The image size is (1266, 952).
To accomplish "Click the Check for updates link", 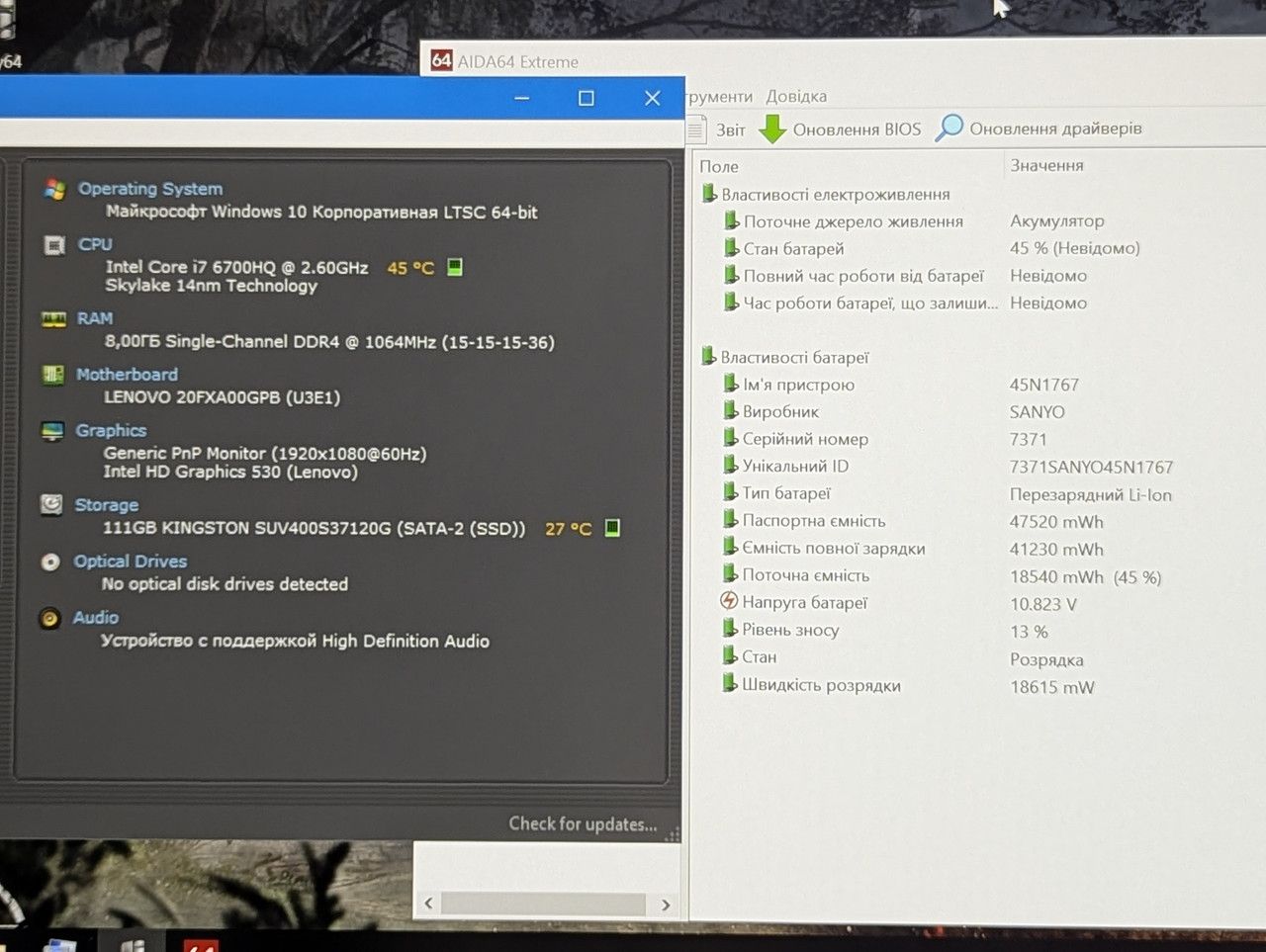I will (583, 823).
